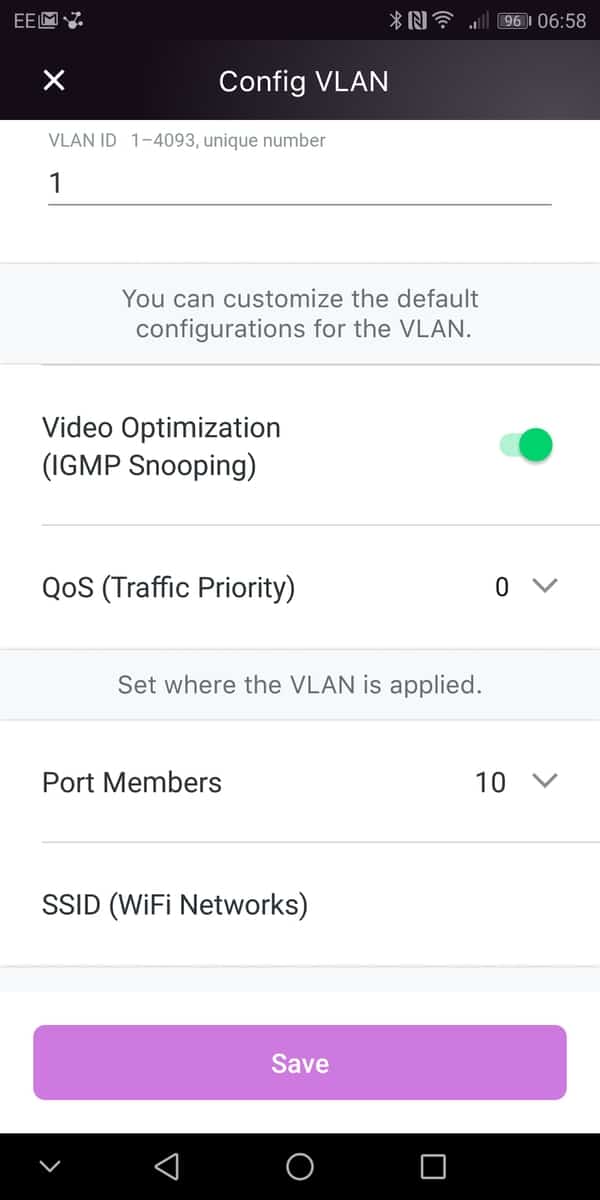
Task: Close the Config VLAN screen
Action: [54, 81]
